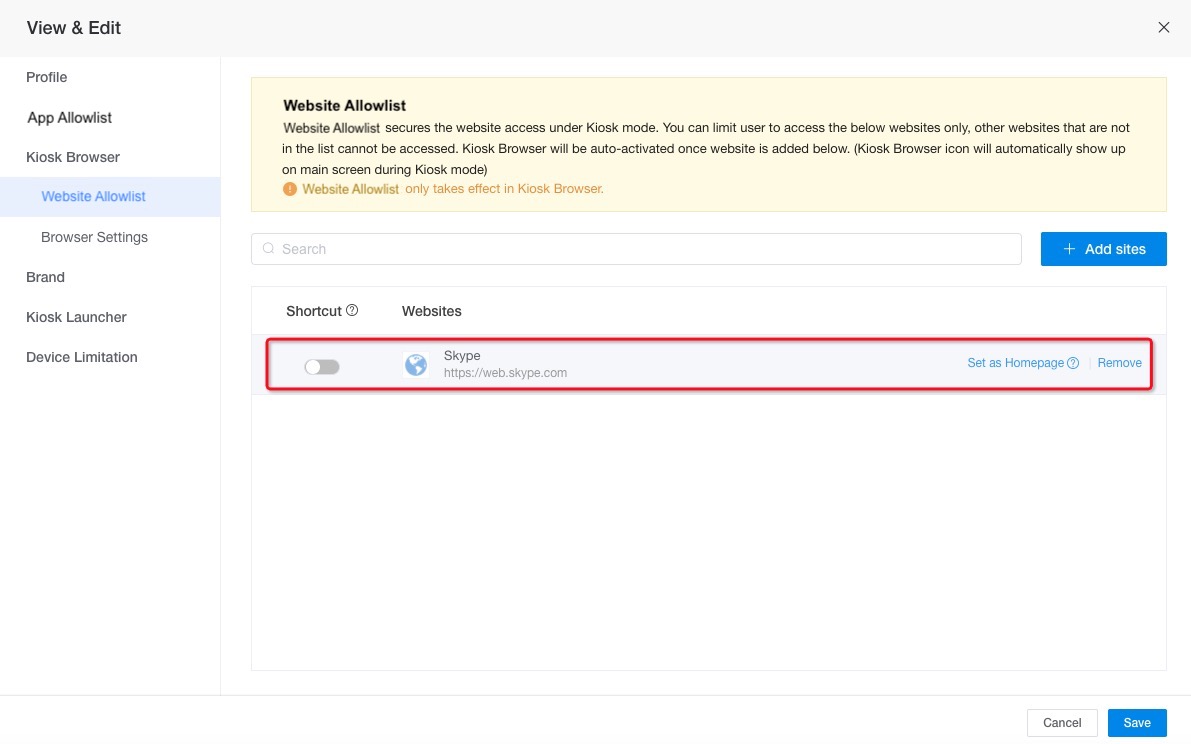This screenshot has width=1191, height=744.
Task: Open the Profile section
Action: (47, 77)
